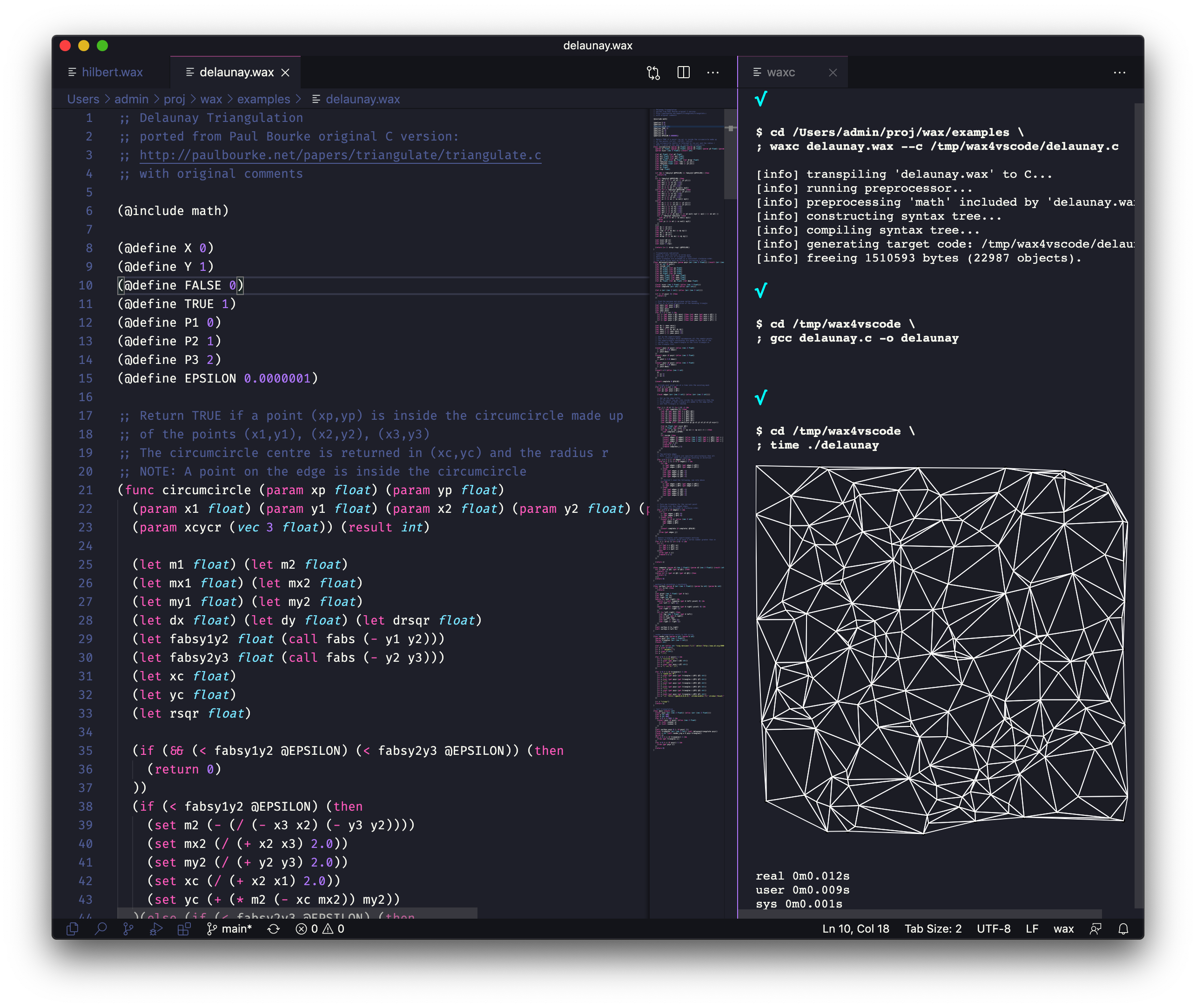Switch to the hilbert.wax tab
Image resolution: width=1196 pixels, height=1008 pixels.
[x=112, y=73]
